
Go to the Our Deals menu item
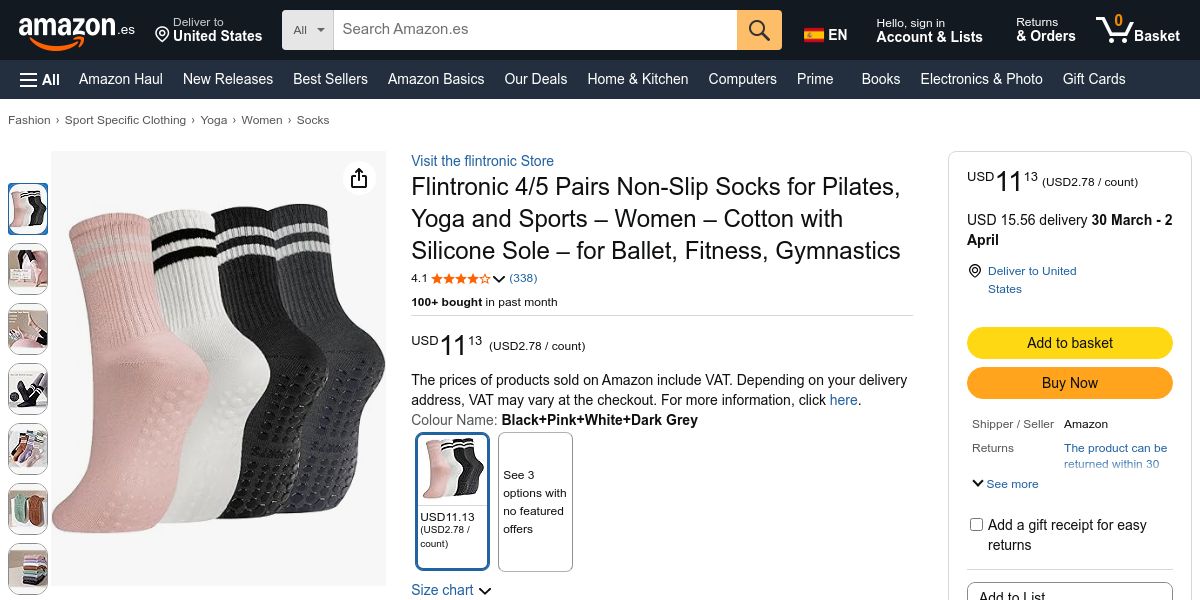point(535,79)
